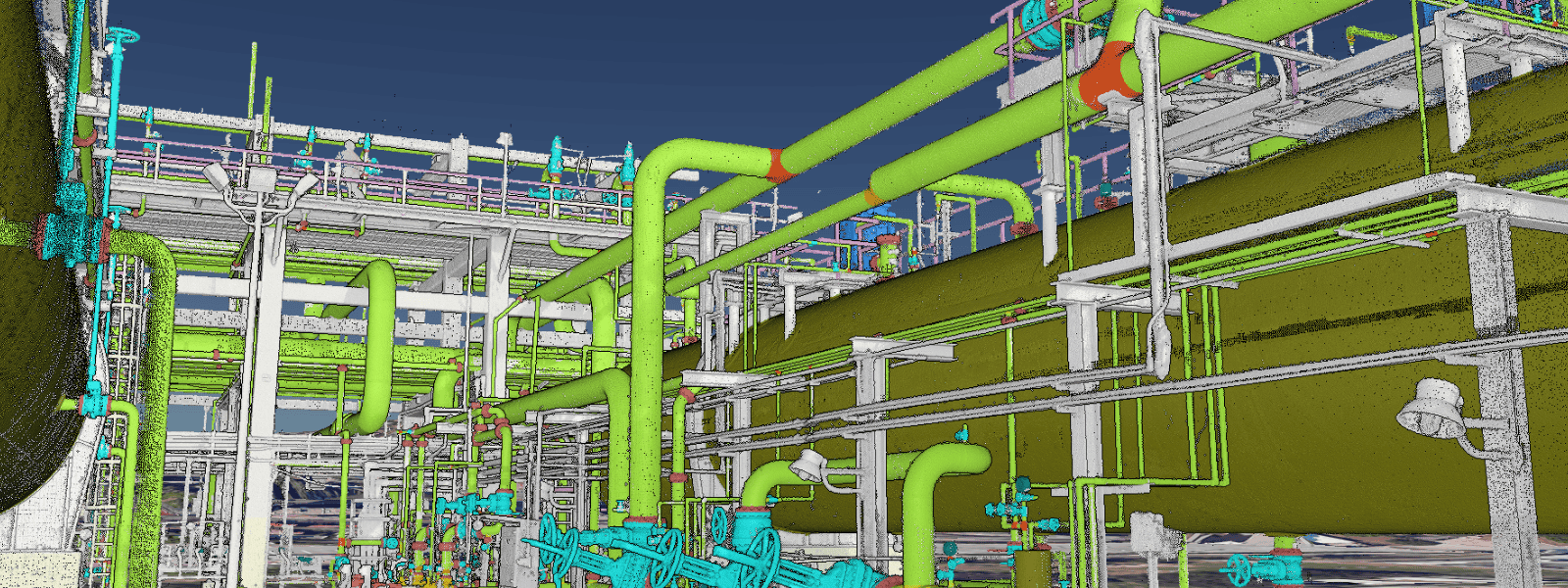Select the white floodlight at far right
The image size is (1568, 588).
pyautogui.click(x=1434, y=409)
